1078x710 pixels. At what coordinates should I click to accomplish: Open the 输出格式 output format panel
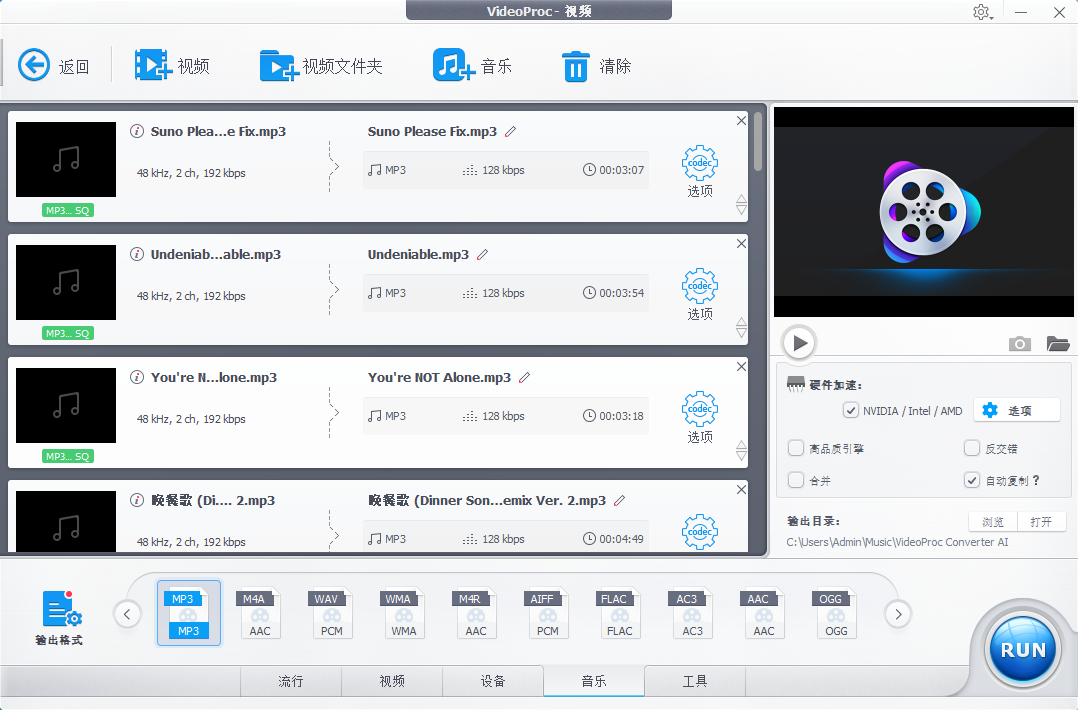(58, 610)
